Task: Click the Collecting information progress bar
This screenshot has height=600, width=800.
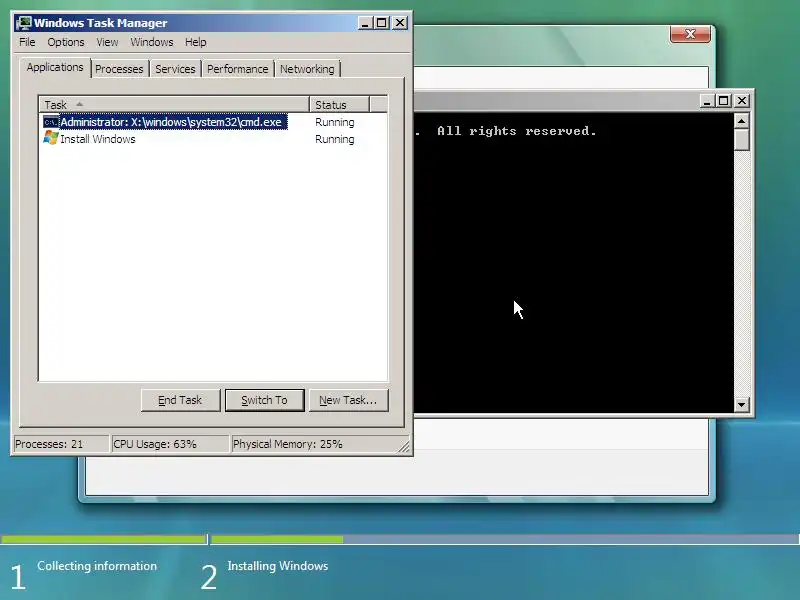Action: 104,539
